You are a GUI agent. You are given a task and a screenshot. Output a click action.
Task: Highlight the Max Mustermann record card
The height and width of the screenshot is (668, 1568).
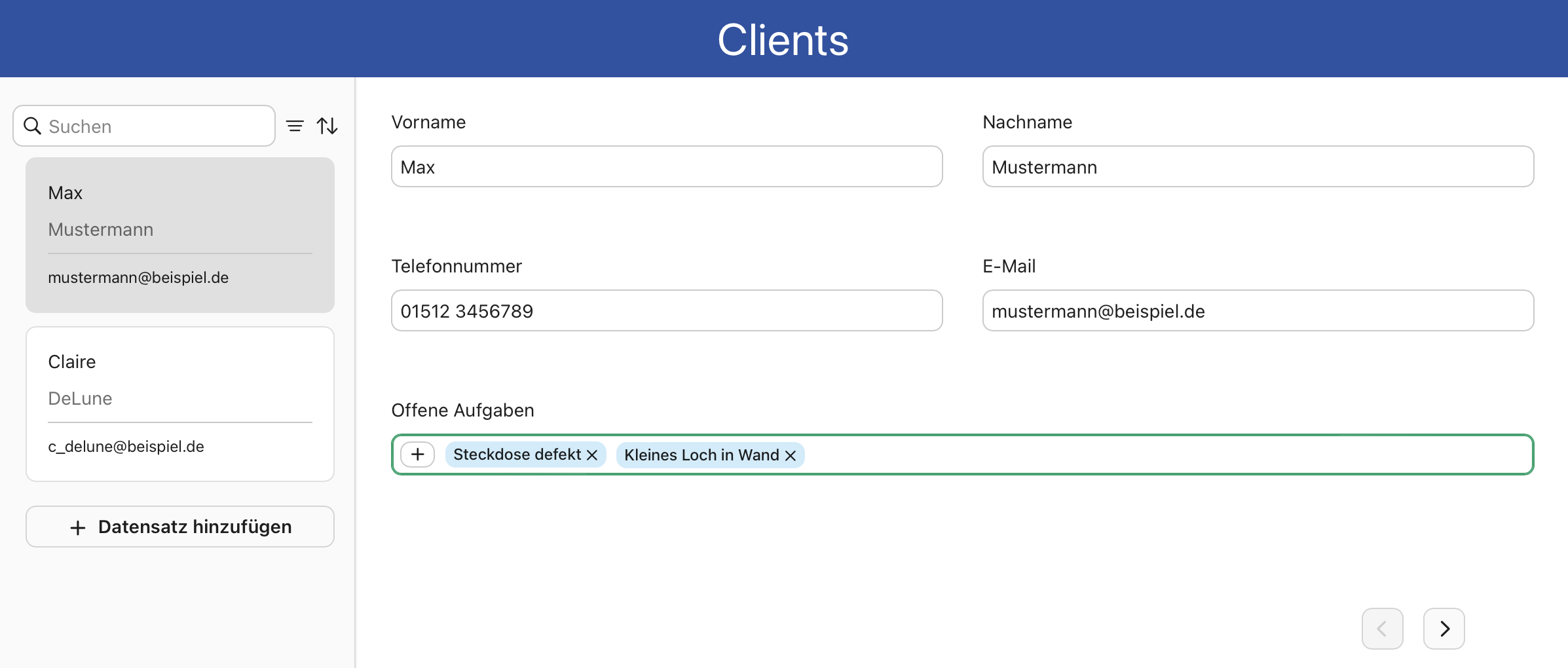coord(179,234)
